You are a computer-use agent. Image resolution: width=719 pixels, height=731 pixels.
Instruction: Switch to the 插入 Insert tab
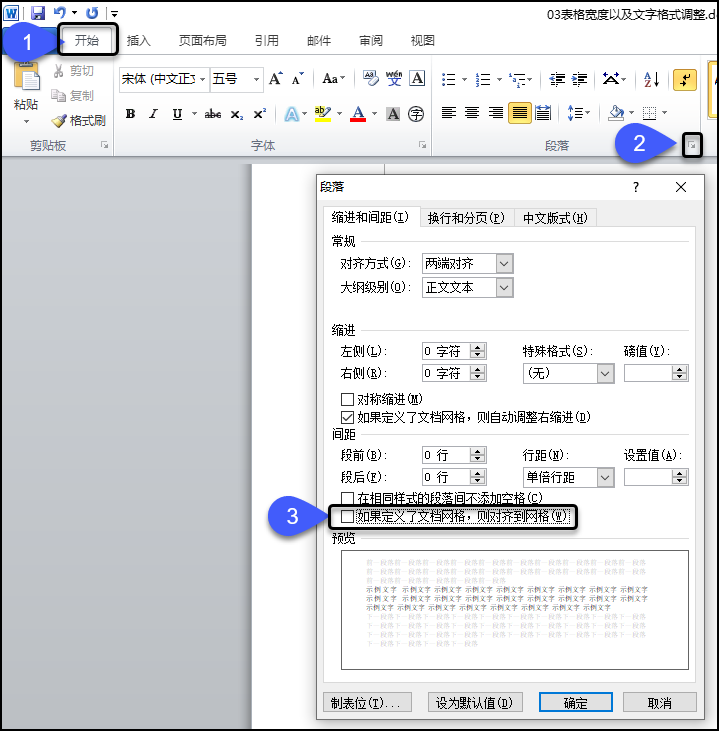pos(138,41)
